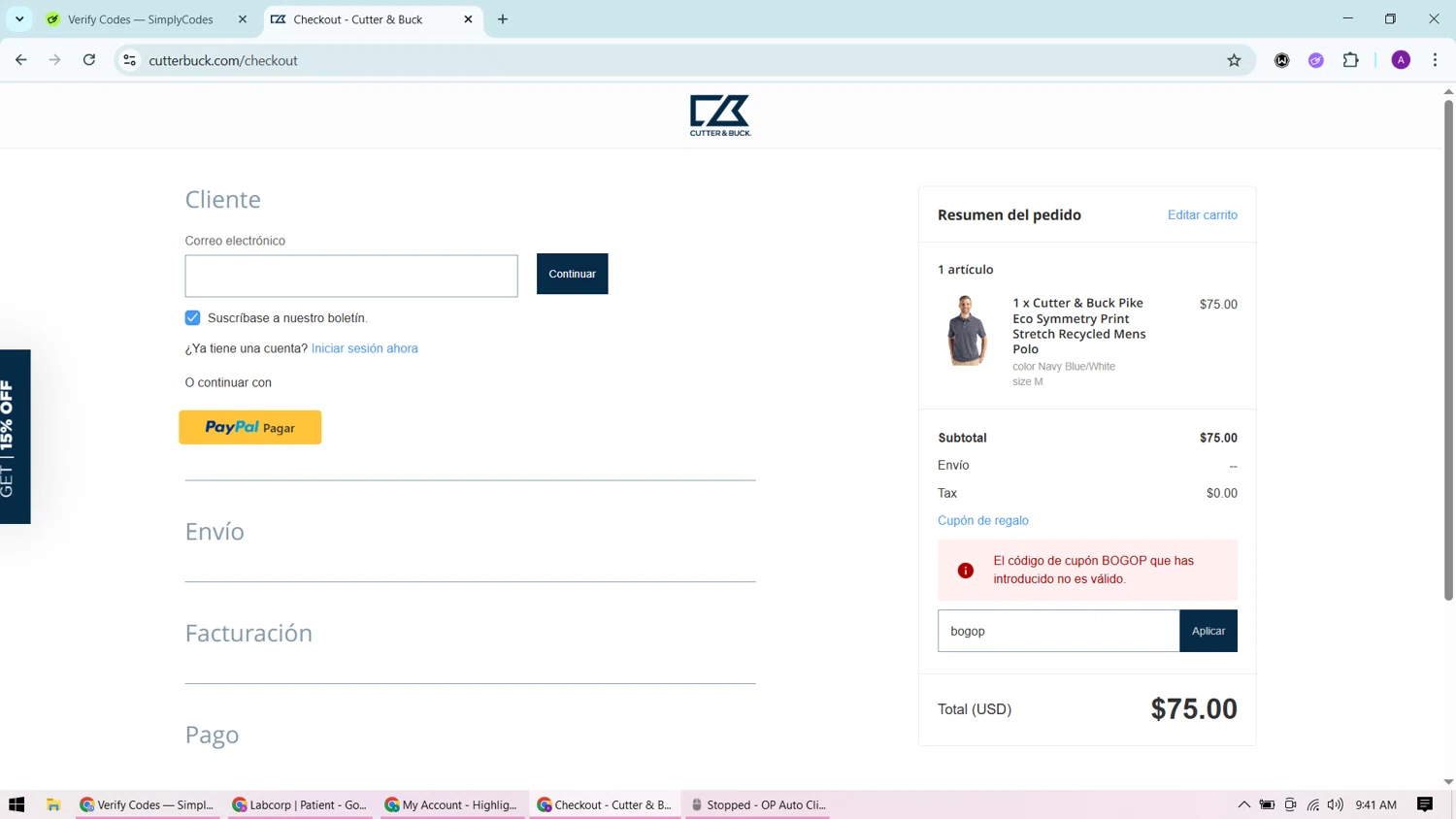Click the display projection tray icon
Screen dimensions: 1456x819
(x=1290, y=804)
